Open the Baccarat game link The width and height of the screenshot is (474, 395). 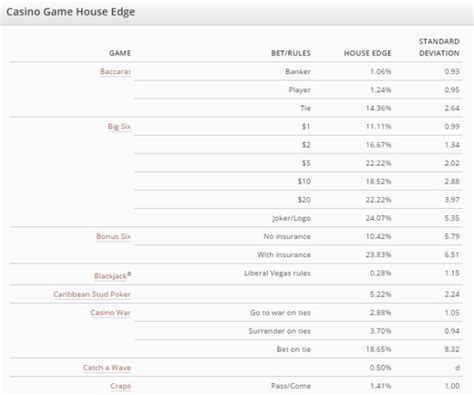115,72
